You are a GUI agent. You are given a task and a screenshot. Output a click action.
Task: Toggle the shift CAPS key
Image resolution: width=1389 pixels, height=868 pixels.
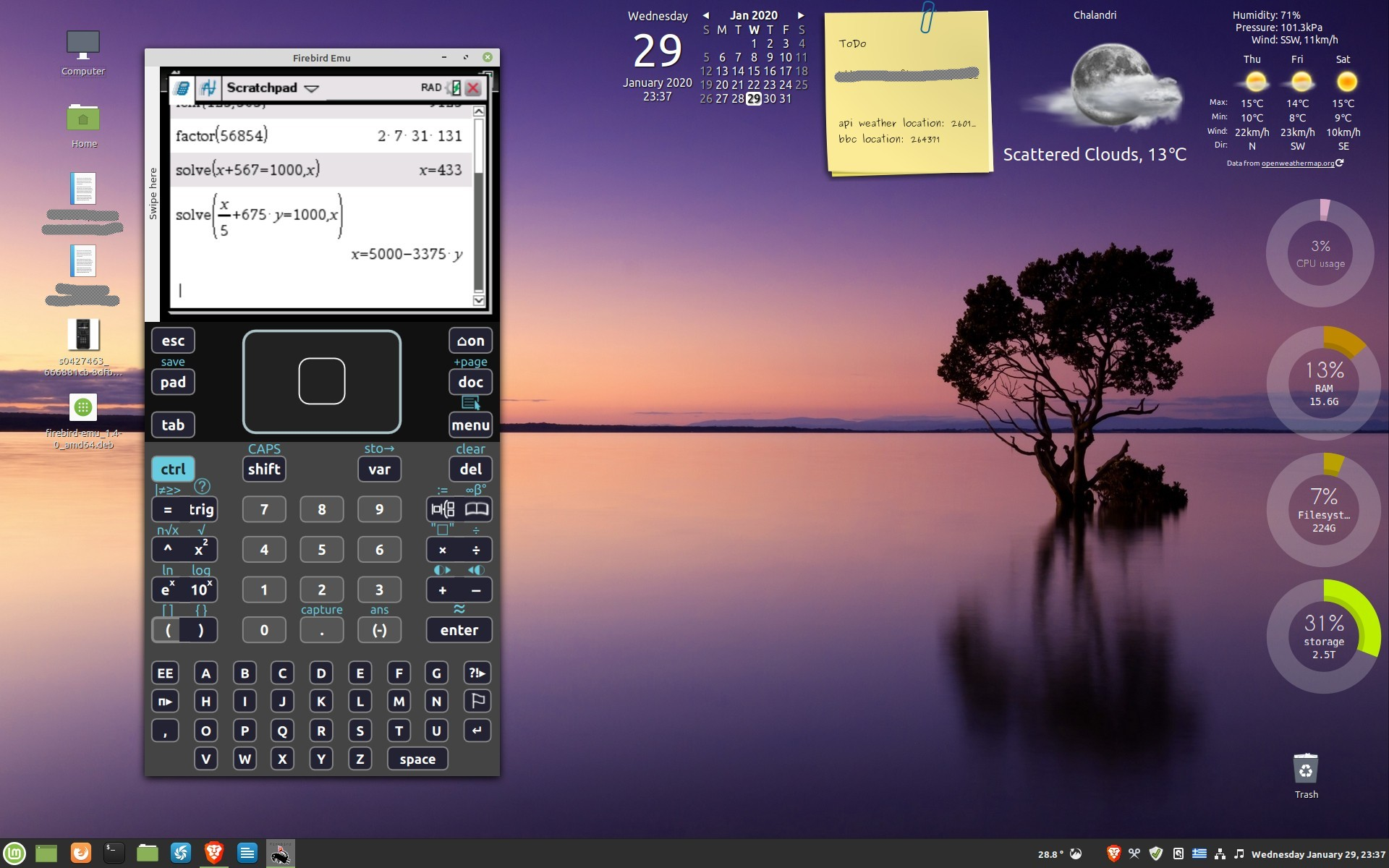point(264,469)
